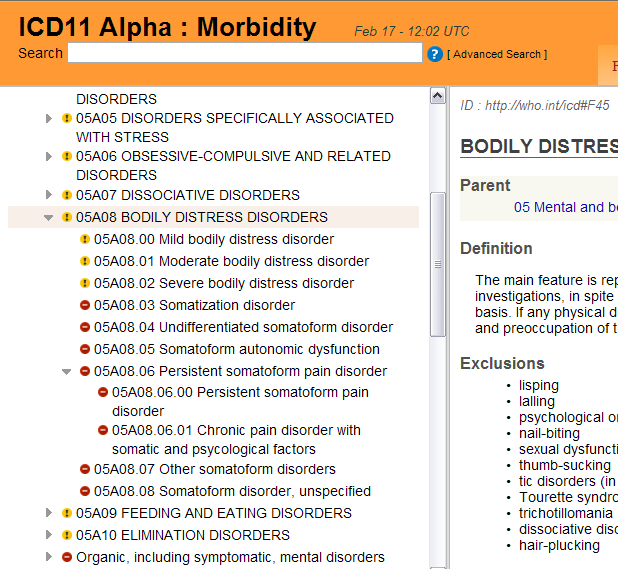Click yellow icon beside 05A10 Elimination Disorders
The height and width of the screenshot is (569, 618).
coord(67,535)
